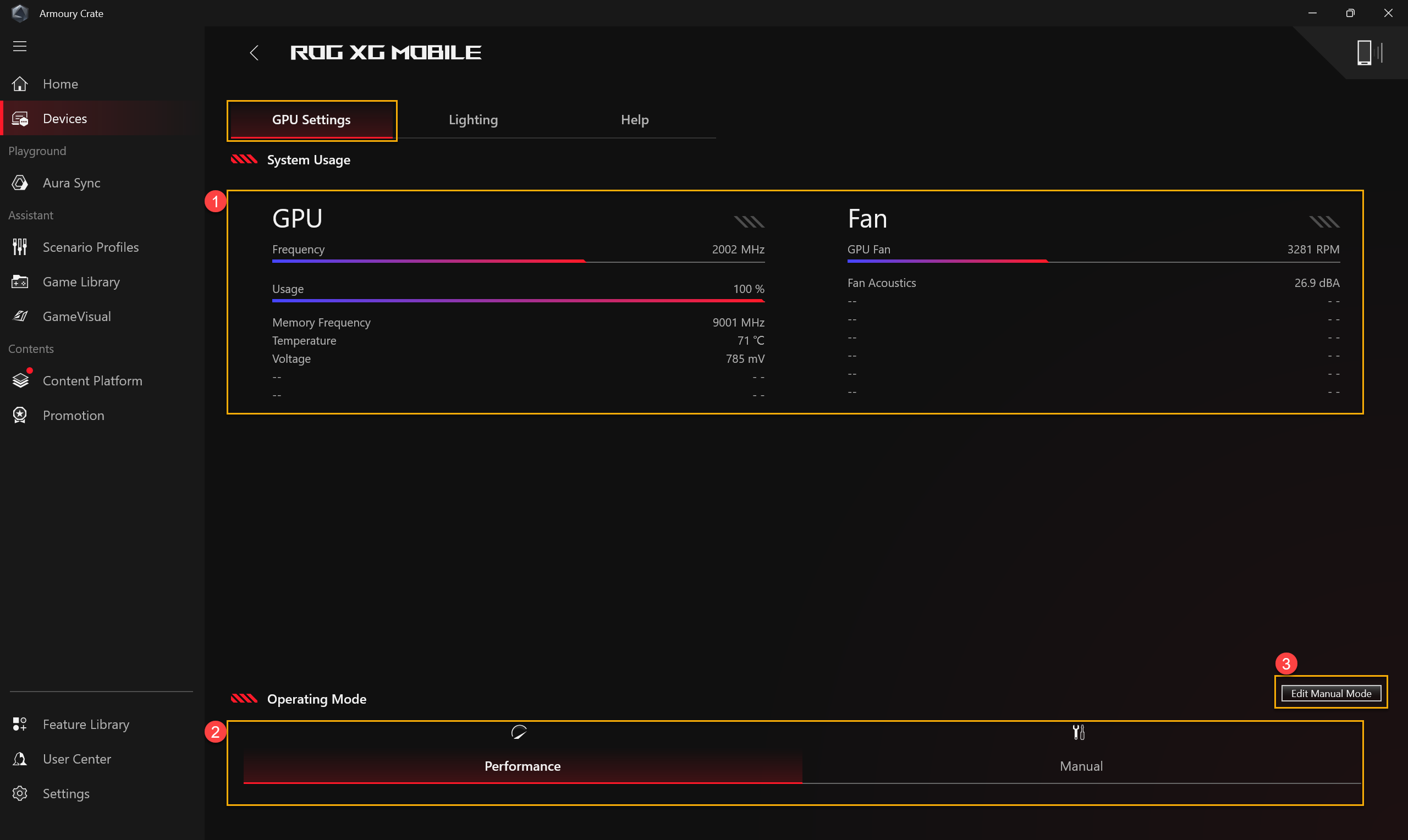Click the 100 % usage value

(x=749, y=289)
